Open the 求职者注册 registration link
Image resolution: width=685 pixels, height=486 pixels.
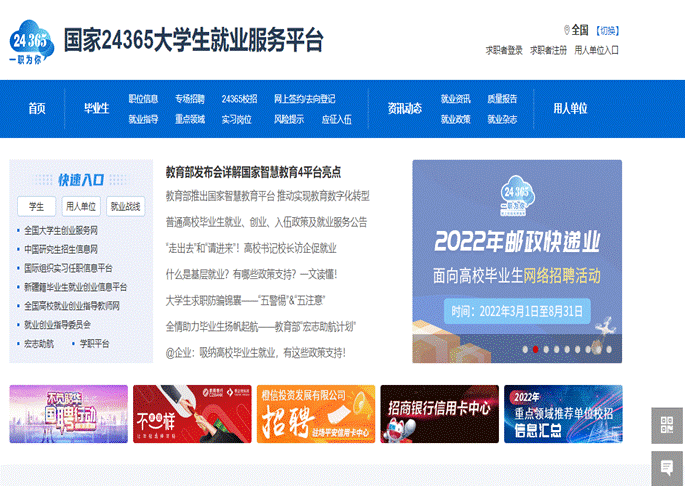pos(548,49)
